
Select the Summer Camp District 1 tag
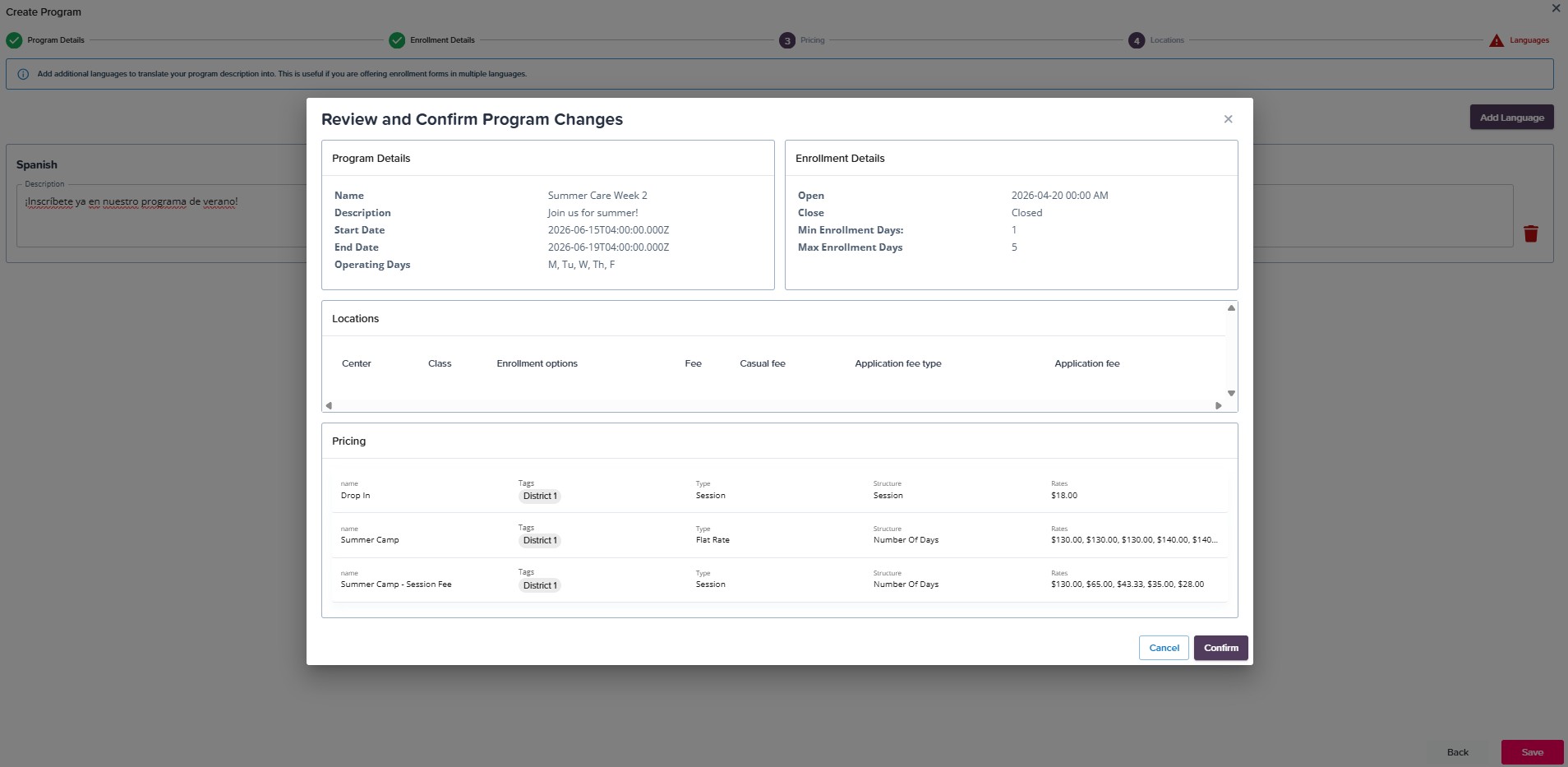(540, 541)
